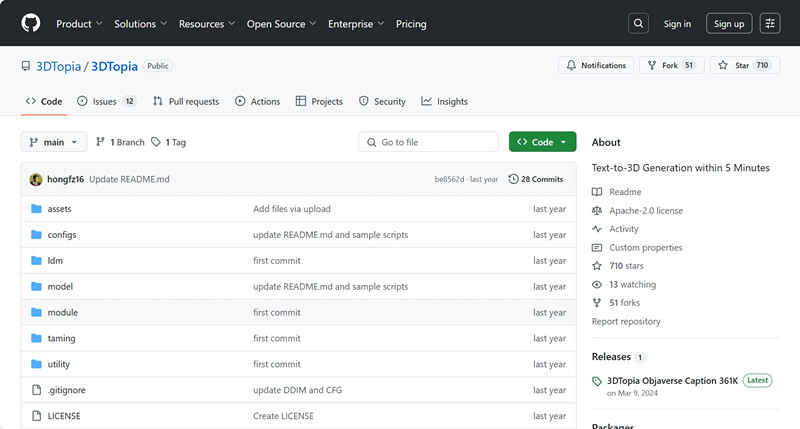Open 'Add files via upload' commit message

[x=292, y=209]
